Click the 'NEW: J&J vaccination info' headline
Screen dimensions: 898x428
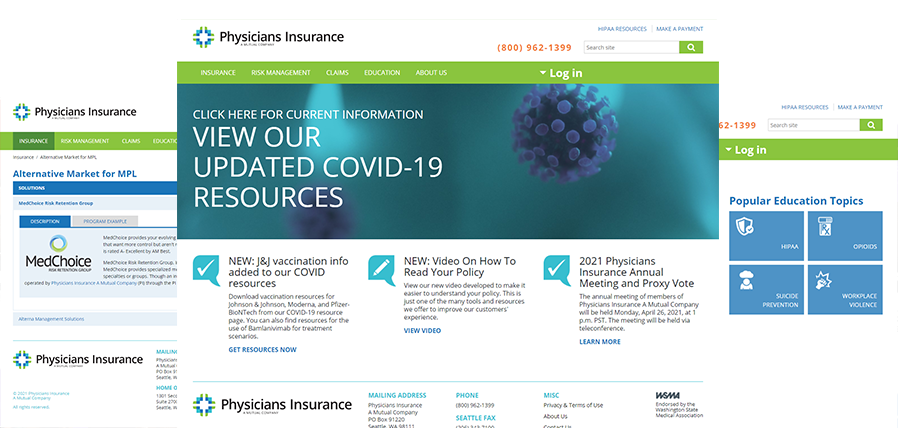[288, 272]
